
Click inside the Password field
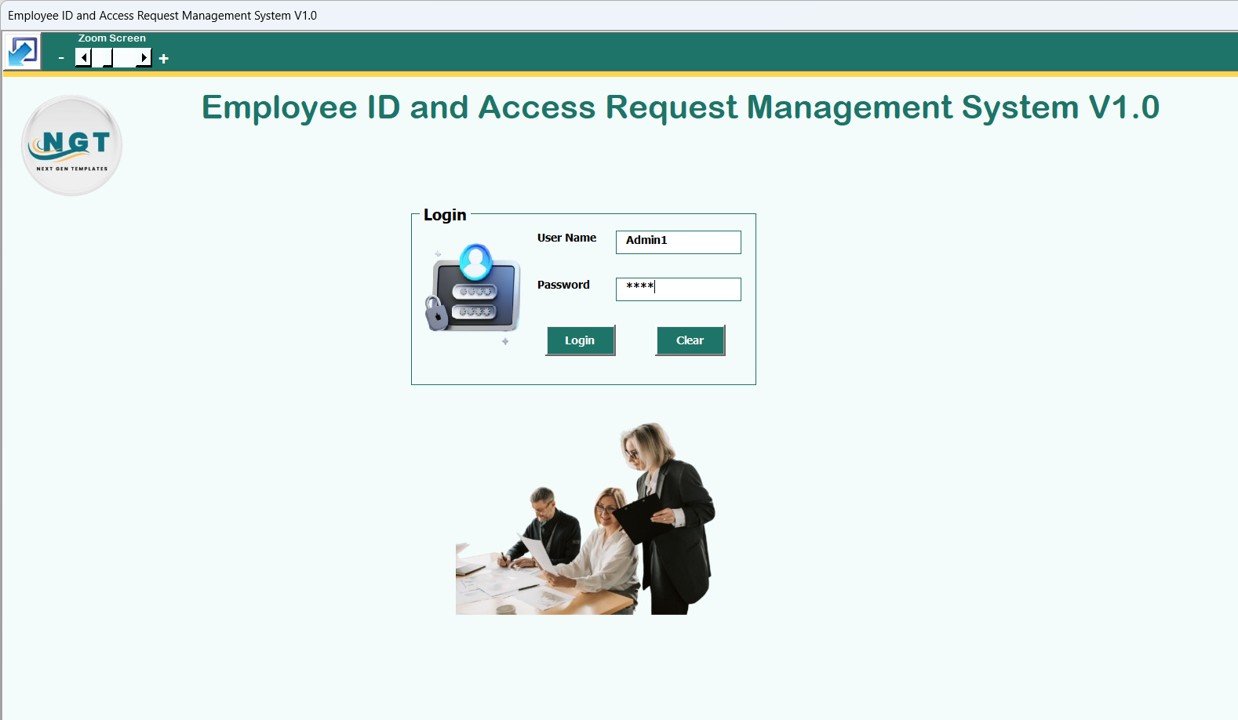tap(678, 289)
